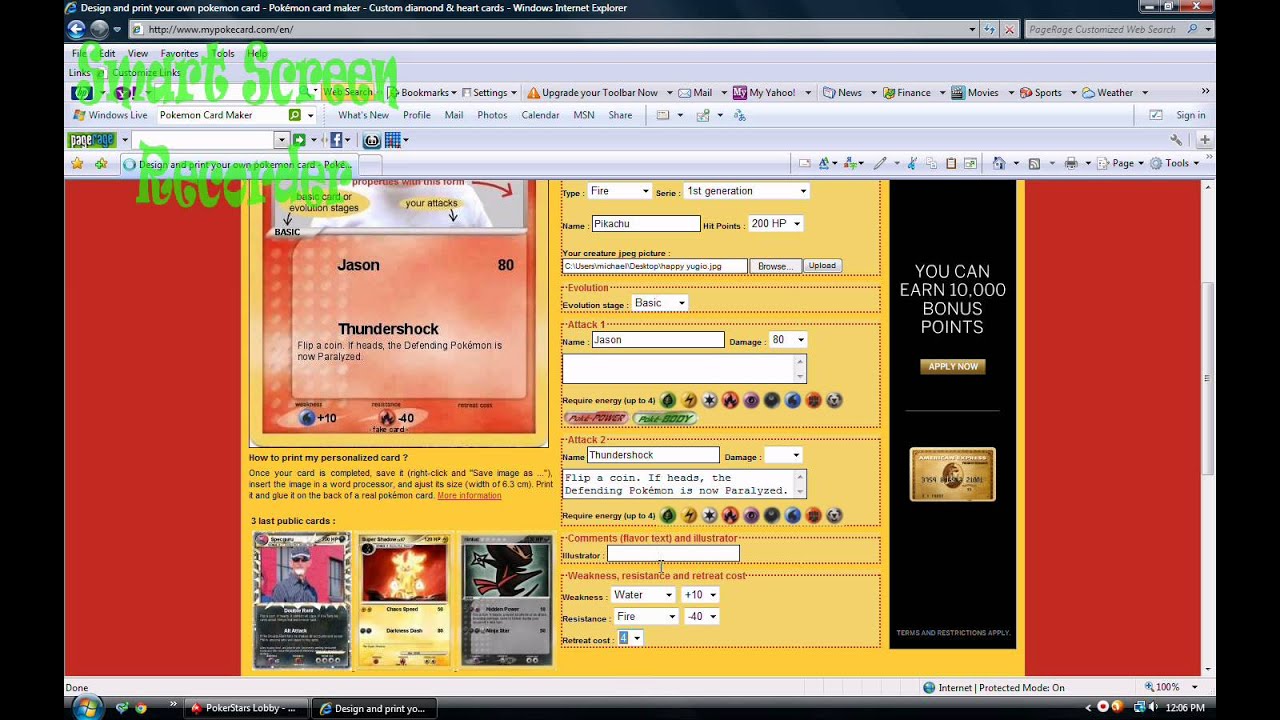Select grass energy icon for Attack 1
1280x720 pixels.
(668, 400)
